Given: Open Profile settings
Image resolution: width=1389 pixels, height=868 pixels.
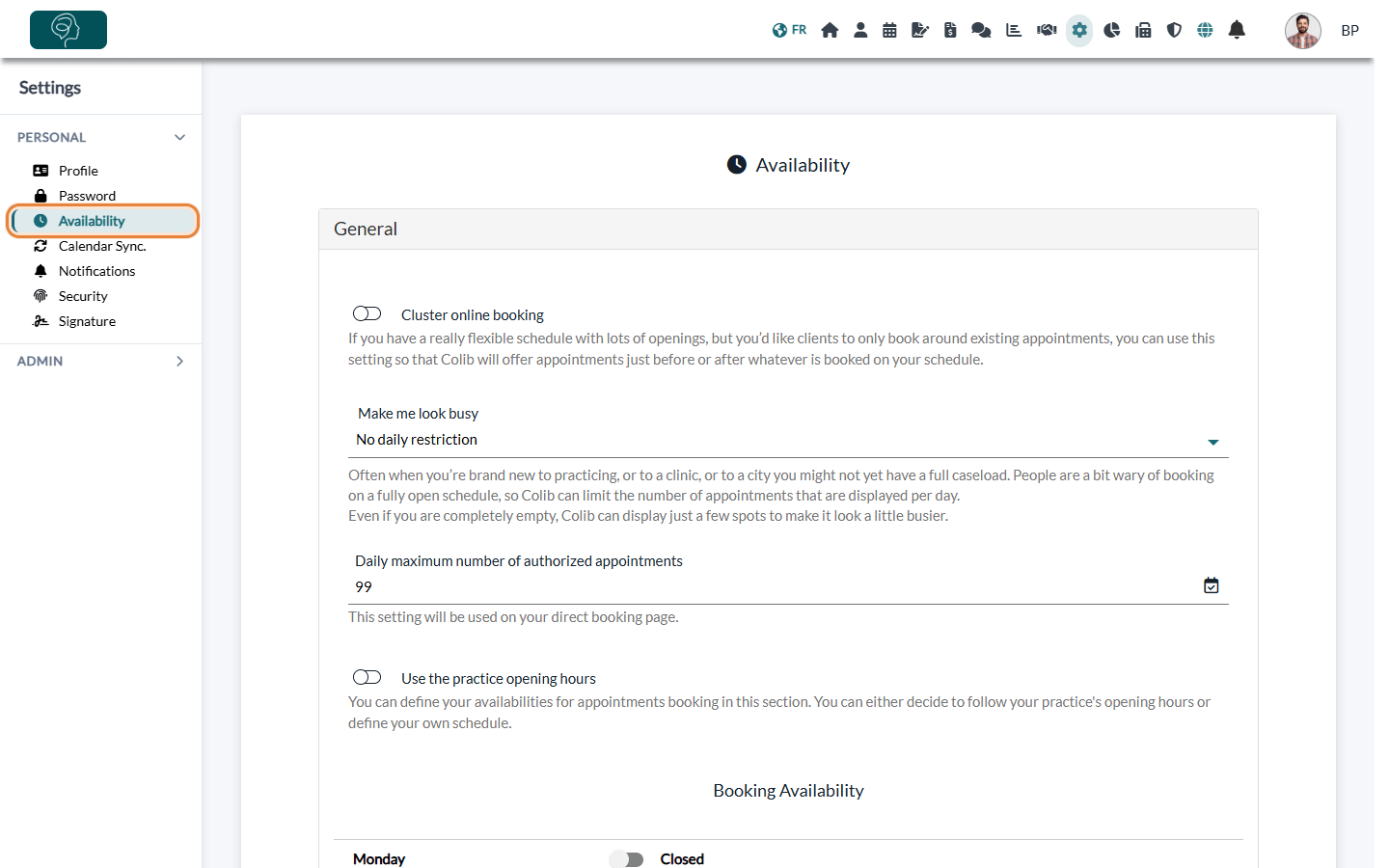Looking at the screenshot, I should [x=78, y=171].
